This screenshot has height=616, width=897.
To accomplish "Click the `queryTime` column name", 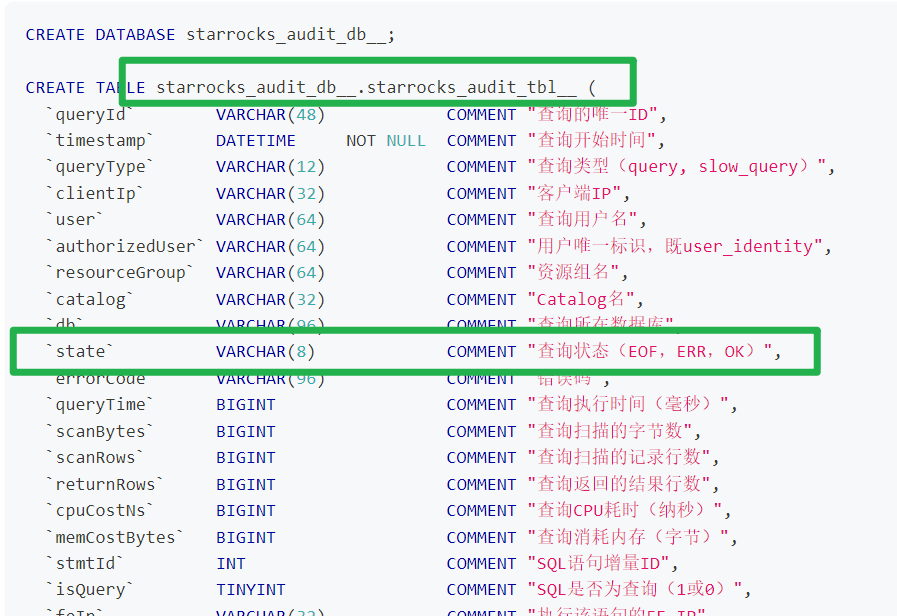I will pyautogui.click(x=100, y=404).
